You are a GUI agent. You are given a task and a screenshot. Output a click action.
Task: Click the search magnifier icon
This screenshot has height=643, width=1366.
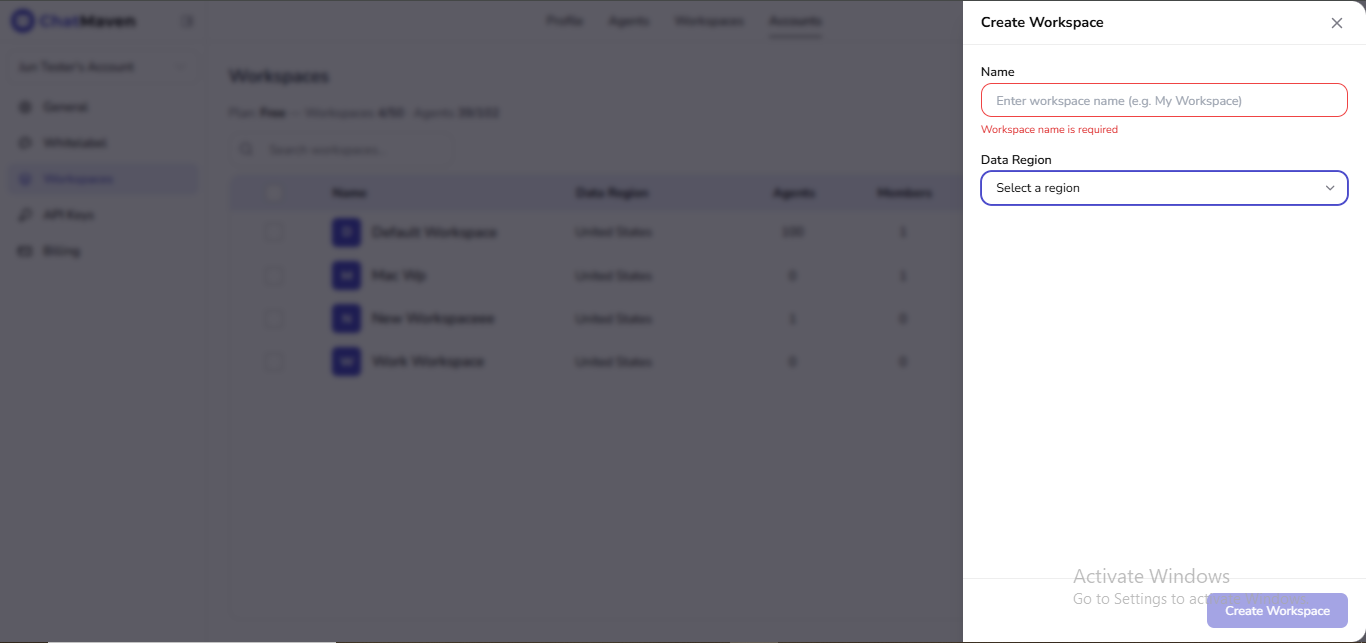(x=246, y=148)
